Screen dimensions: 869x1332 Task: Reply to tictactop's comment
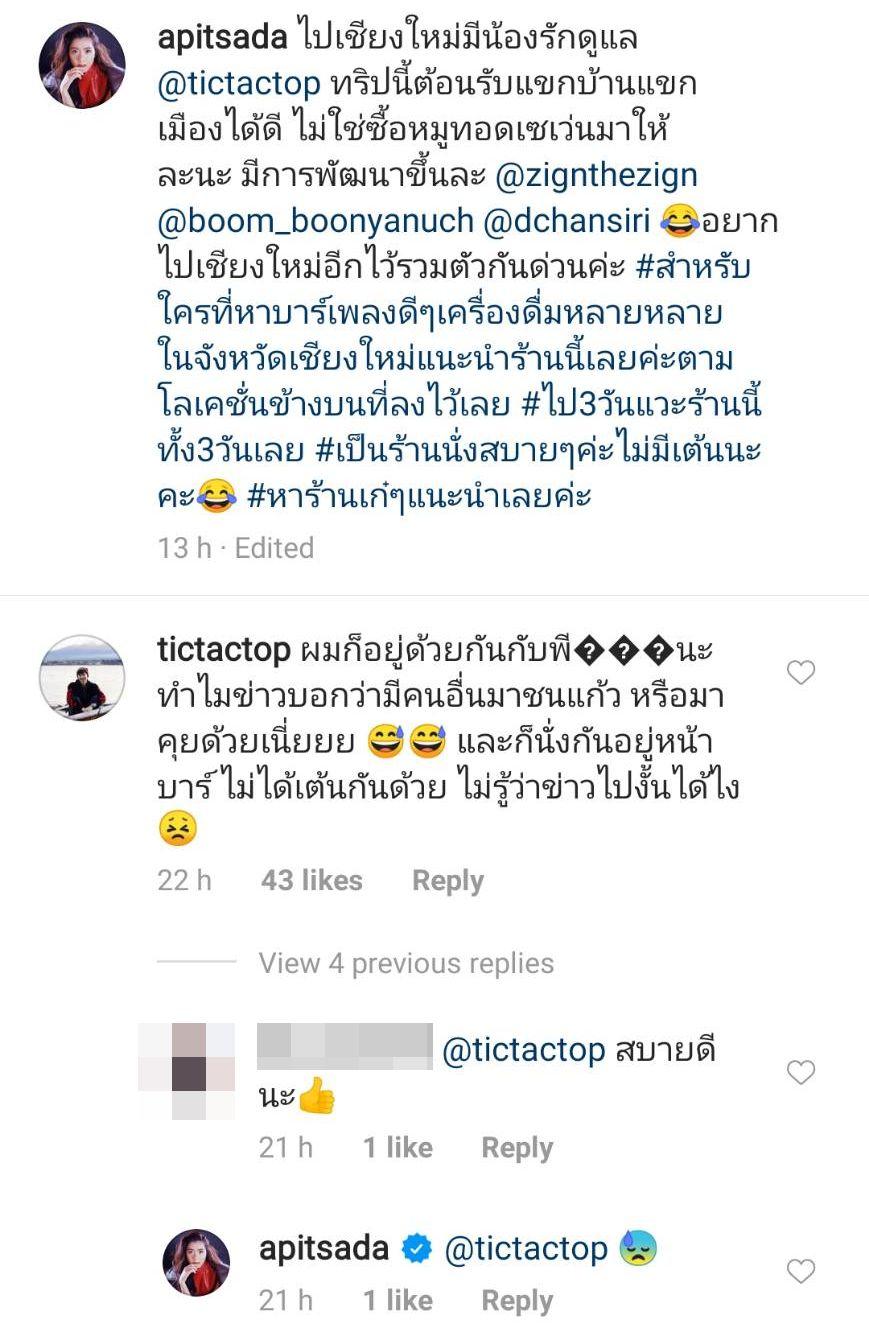tap(448, 881)
